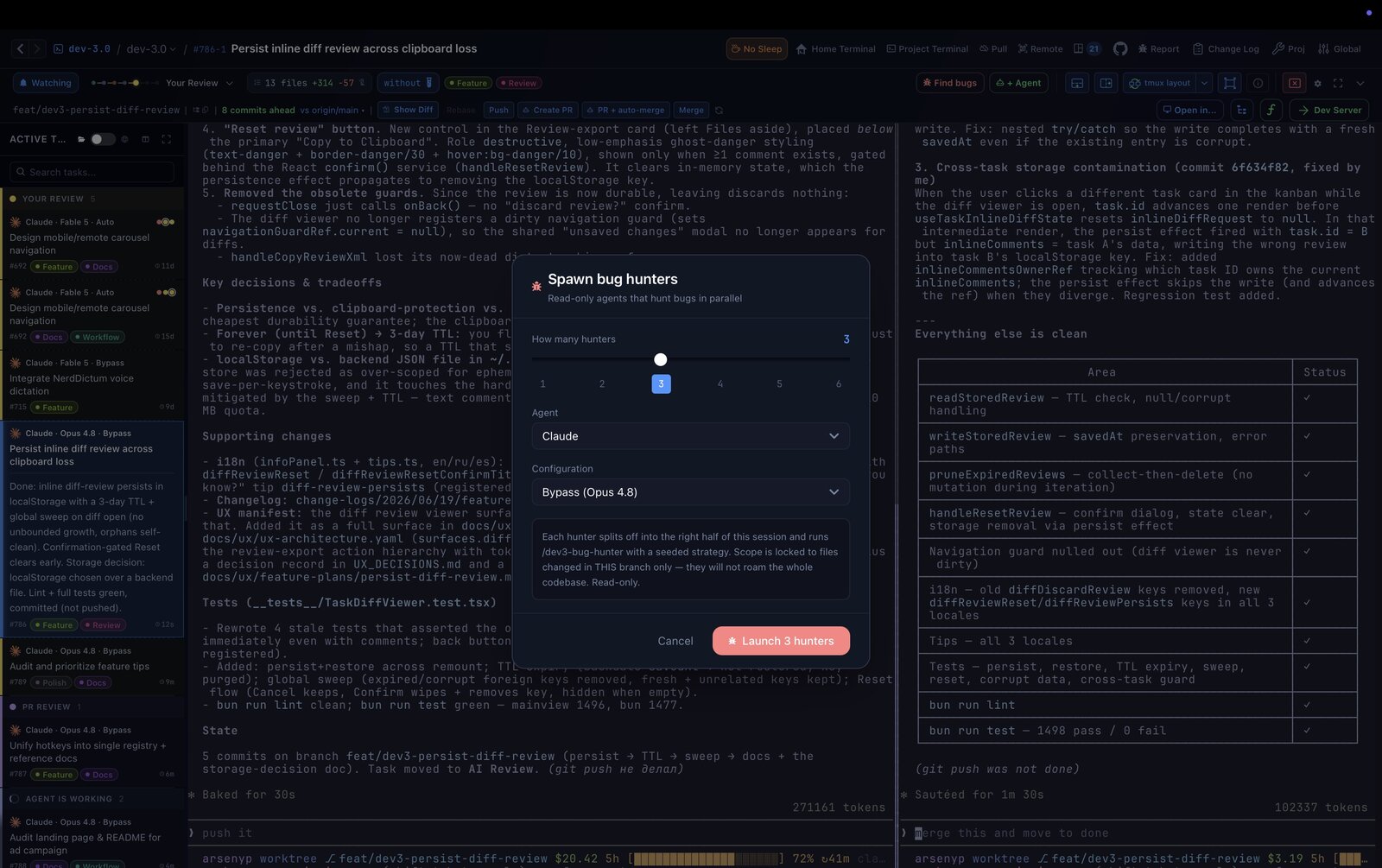Screen dimensions: 1382x868
Task: Open Remote session control
Action: 1040,49
